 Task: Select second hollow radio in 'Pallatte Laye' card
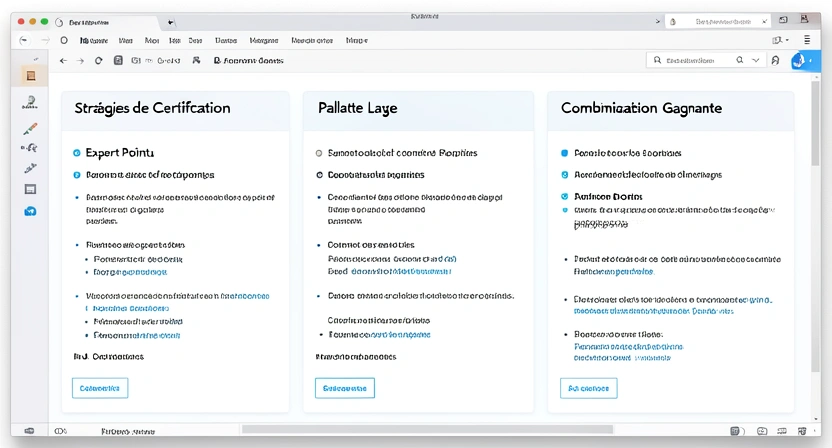point(319,175)
